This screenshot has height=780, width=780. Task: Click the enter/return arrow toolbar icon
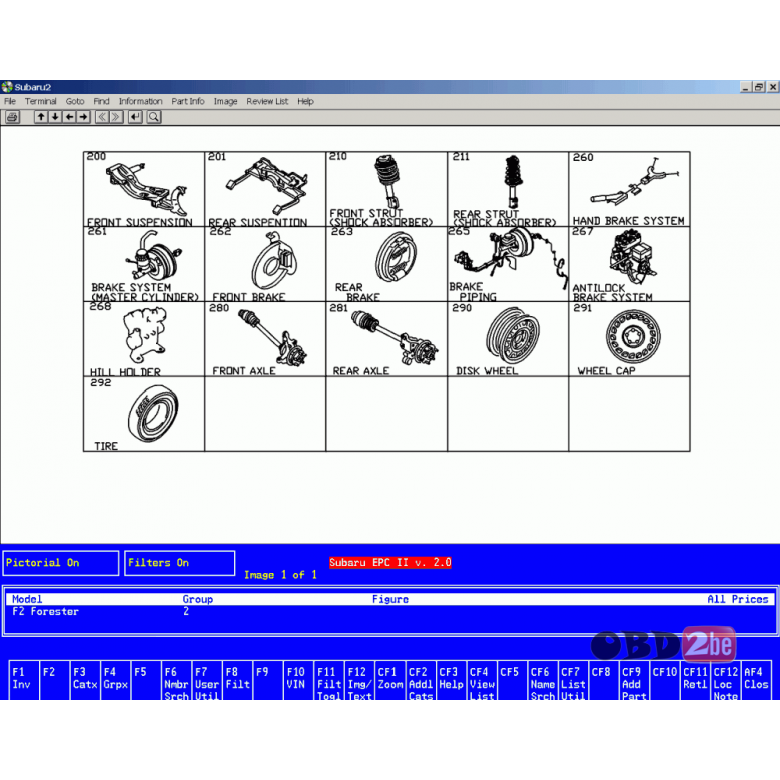click(x=135, y=117)
